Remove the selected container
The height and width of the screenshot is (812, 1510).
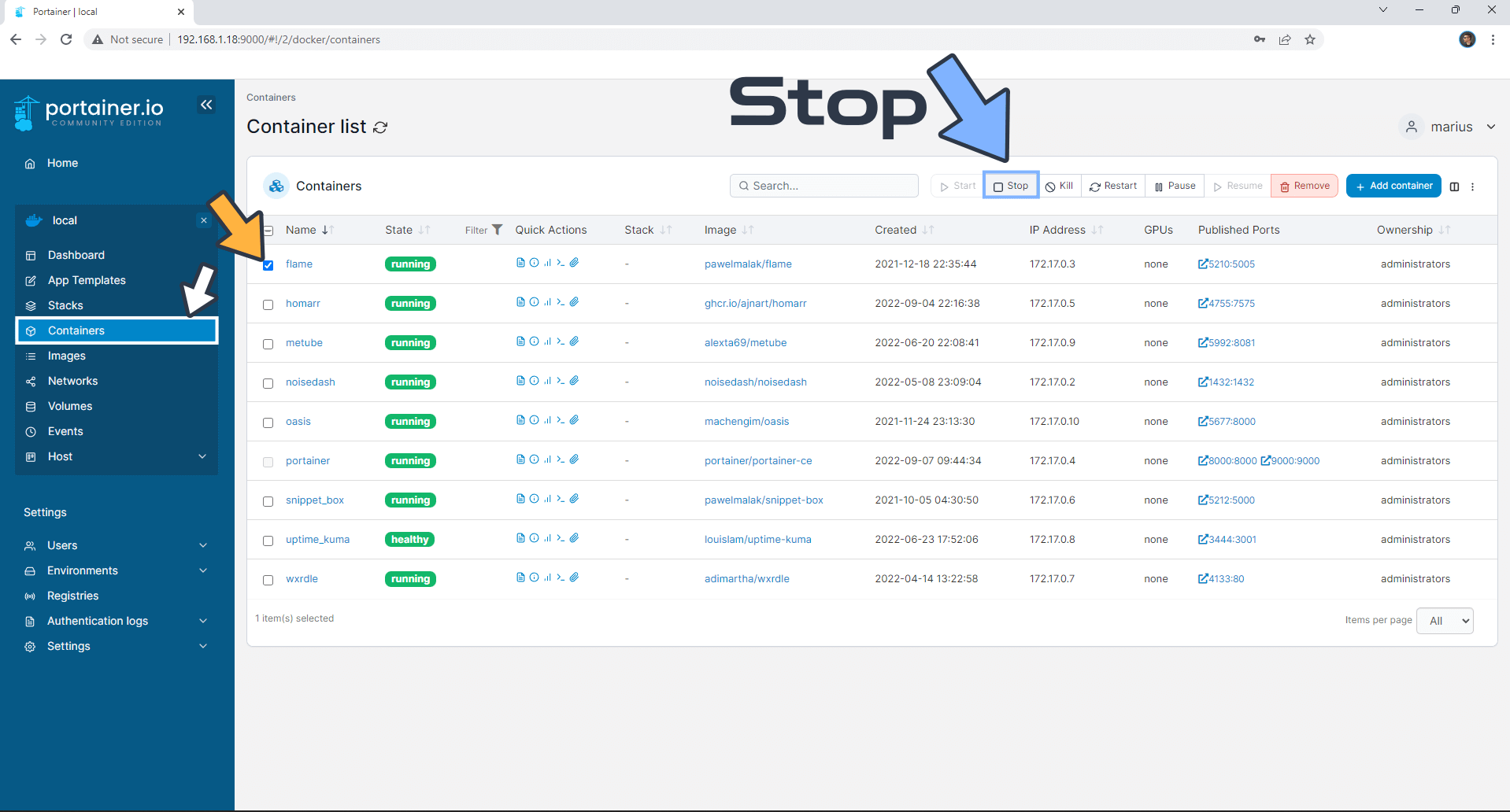pos(1305,186)
